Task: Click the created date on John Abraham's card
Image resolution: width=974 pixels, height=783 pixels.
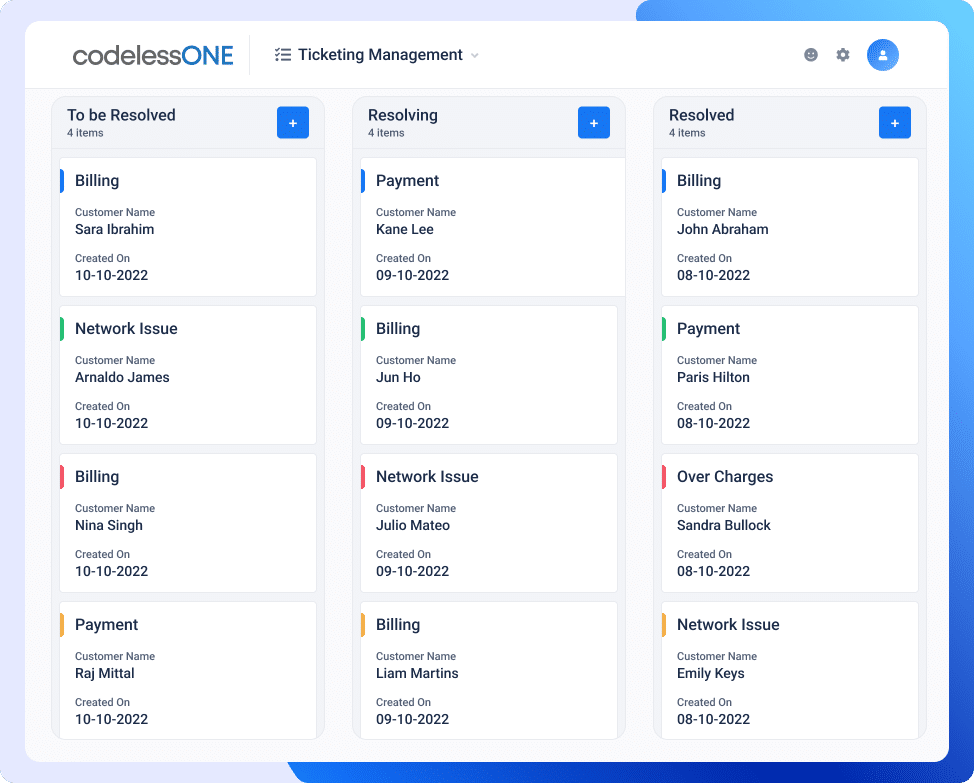Action: click(713, 275)
